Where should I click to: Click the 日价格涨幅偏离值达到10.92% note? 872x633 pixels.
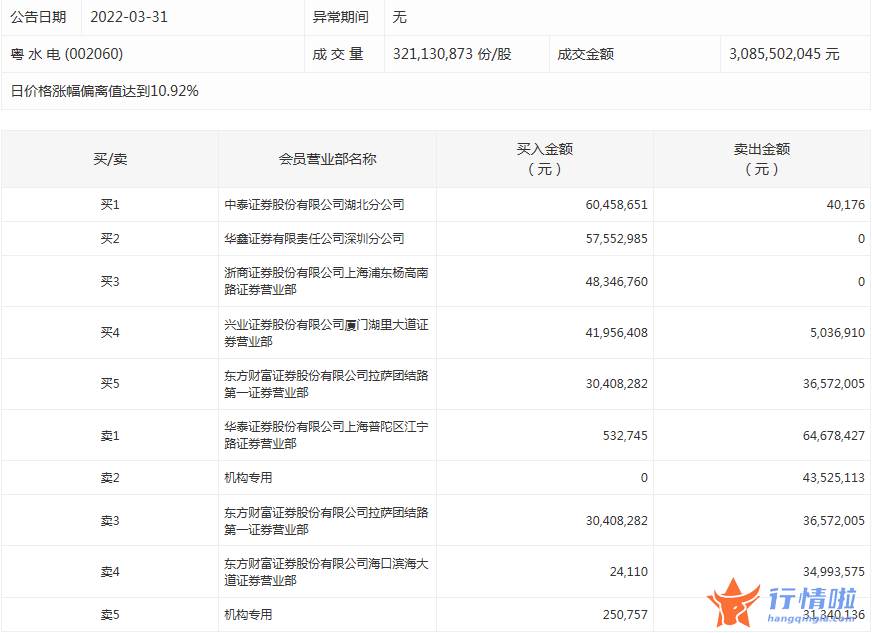click(x=105, y=91)
